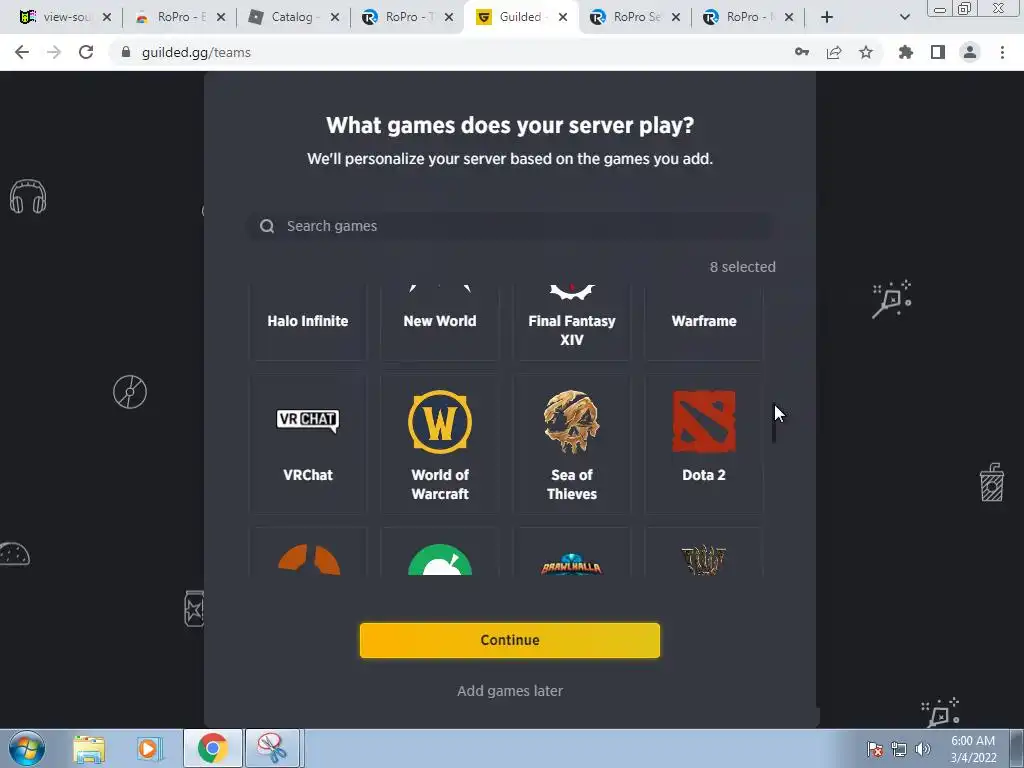Open Windows Explorer from the taskbar
The image size is (1024, 768).
[89, 748]
